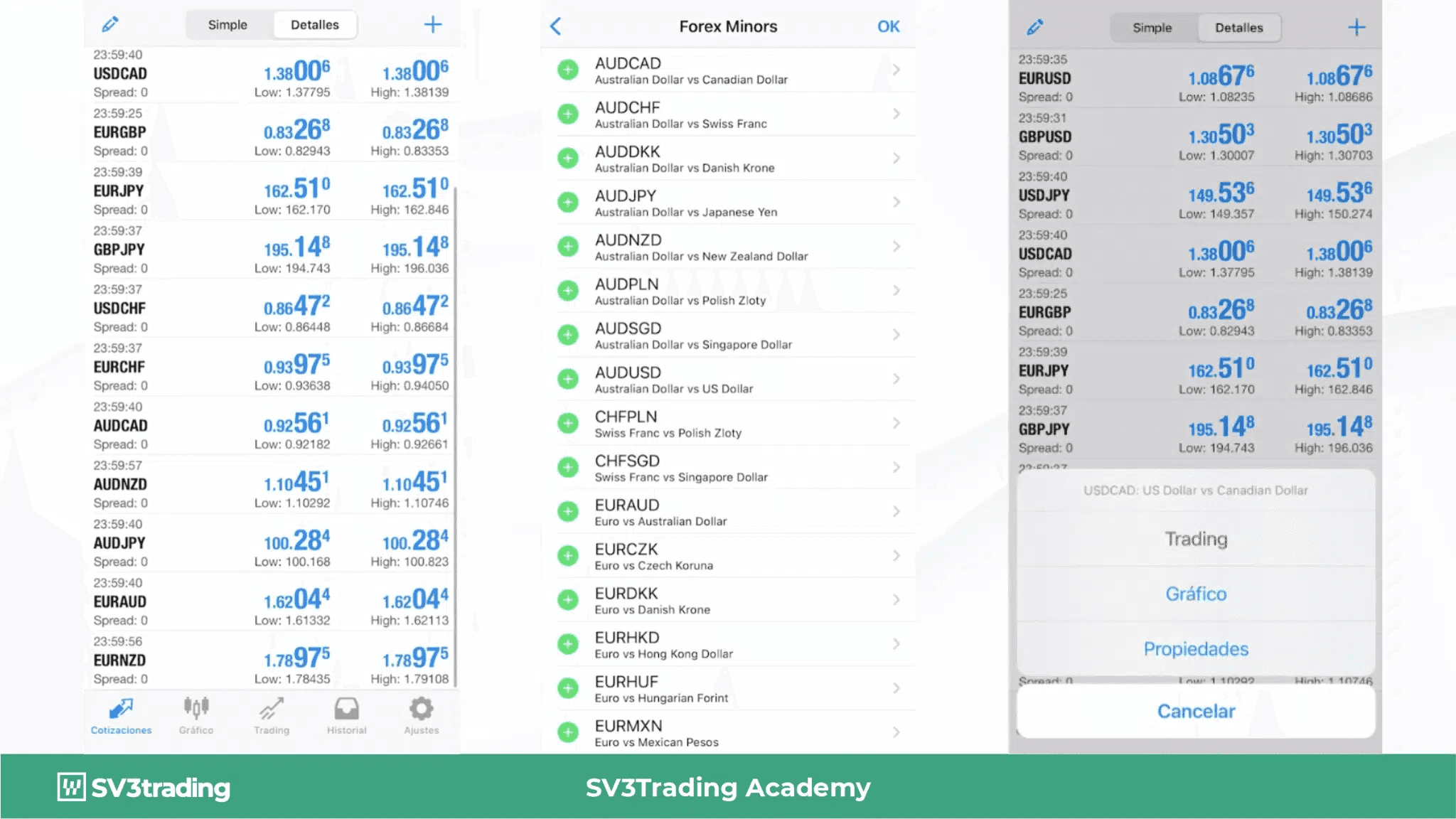Add EURCZK using its green plus
1456x819 pixels.
click(568, 556)
